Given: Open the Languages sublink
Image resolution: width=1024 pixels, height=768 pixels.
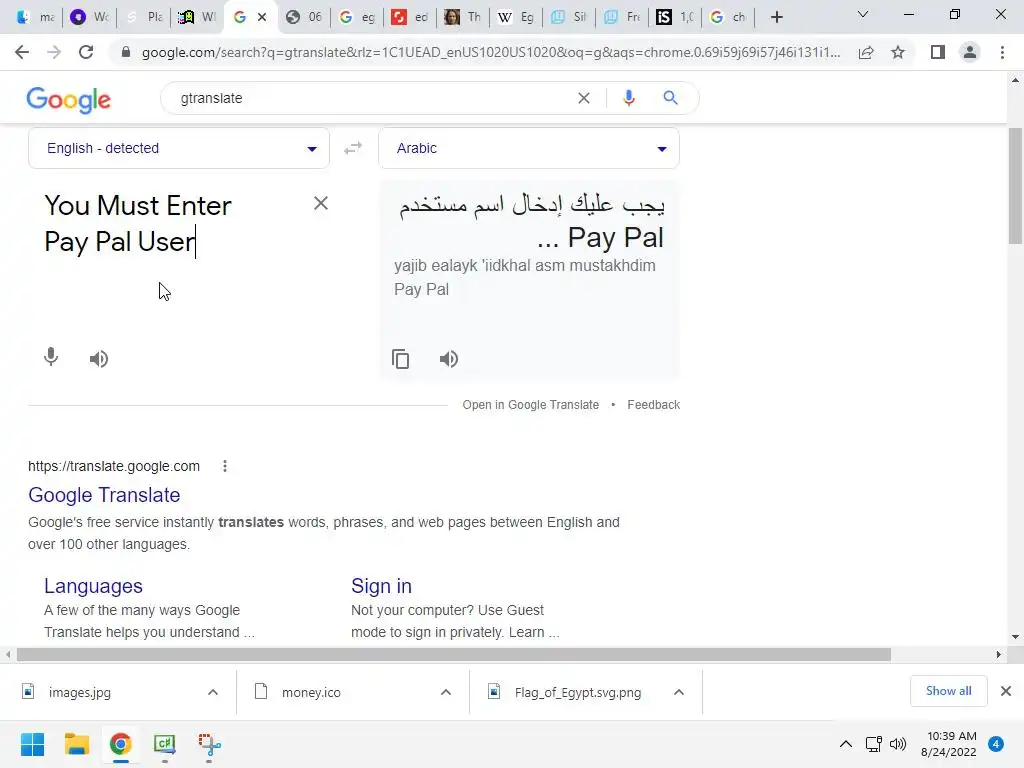Looking at the screenshot, I should 93,586.
